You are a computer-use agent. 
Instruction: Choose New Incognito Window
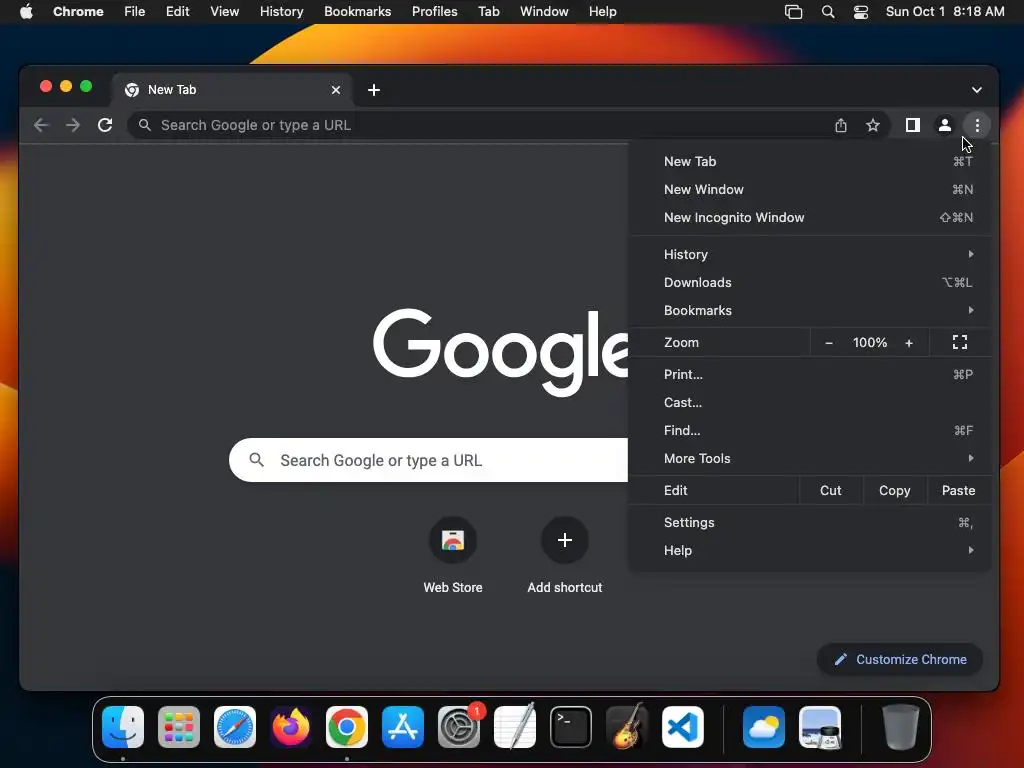(810, 217)
